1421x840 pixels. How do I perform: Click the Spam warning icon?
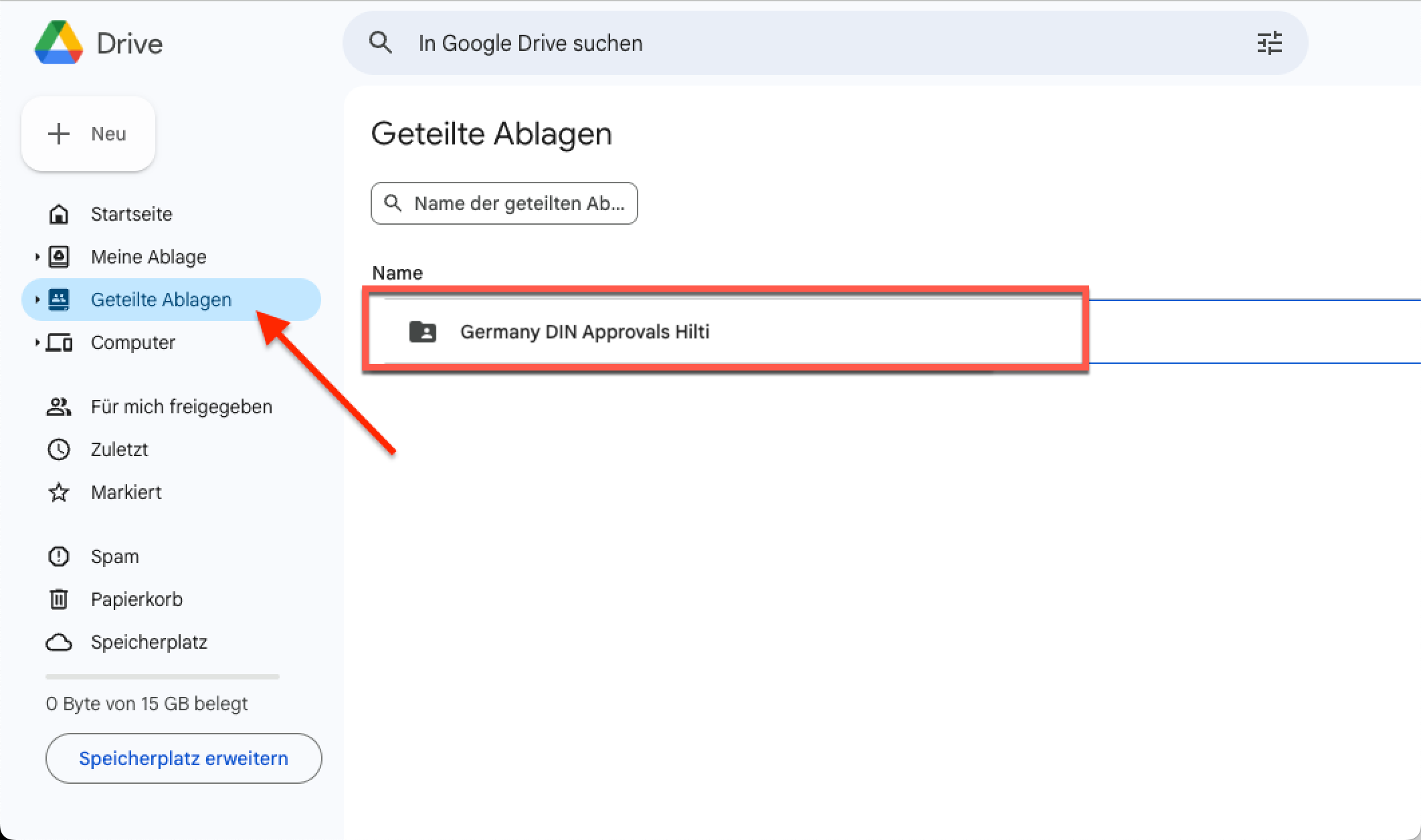(x=59, y=556)
